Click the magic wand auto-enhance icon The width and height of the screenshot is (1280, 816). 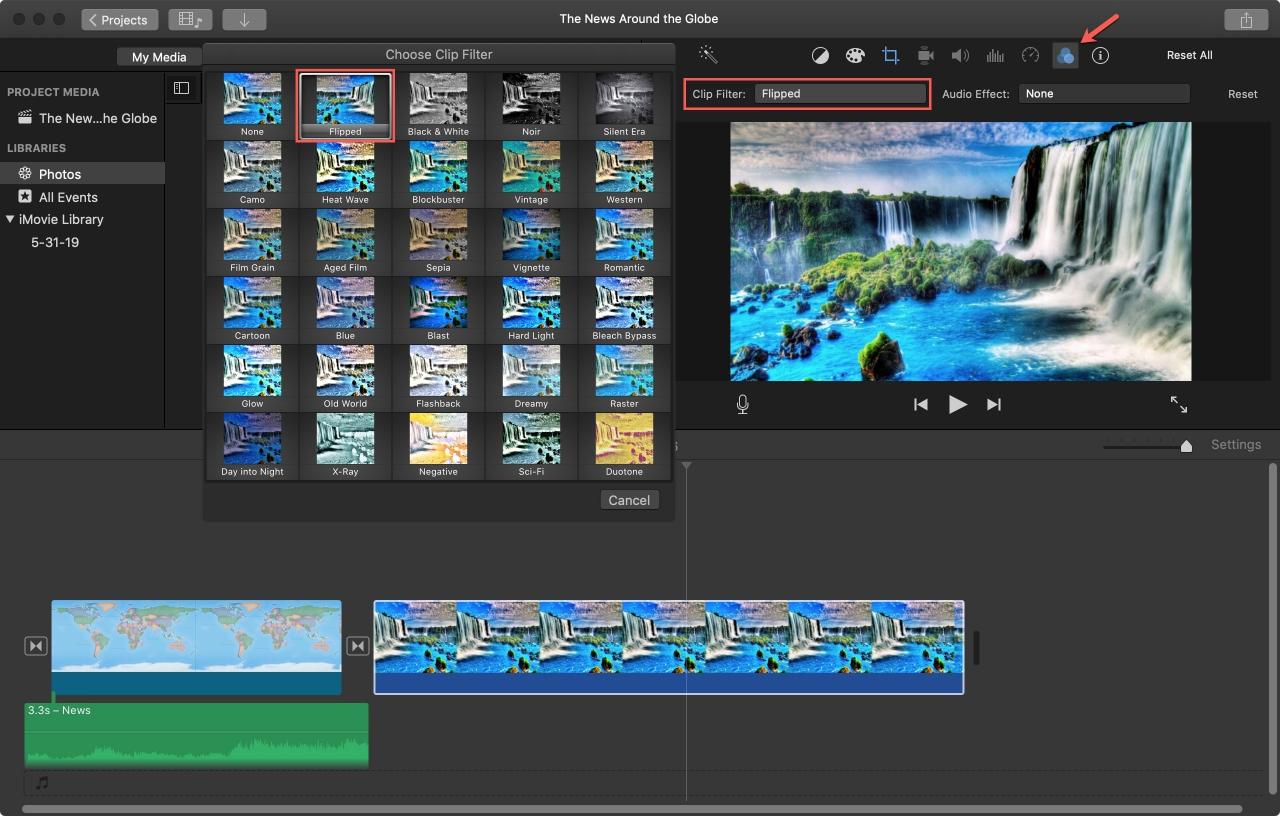708,55
